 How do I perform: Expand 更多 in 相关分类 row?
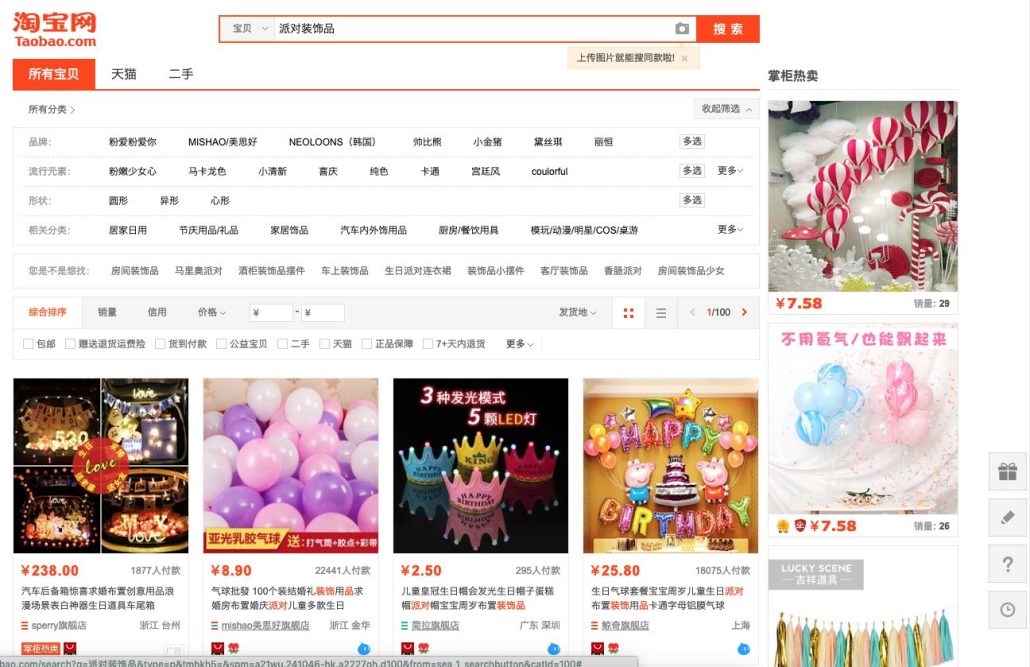tap(730, 229)
